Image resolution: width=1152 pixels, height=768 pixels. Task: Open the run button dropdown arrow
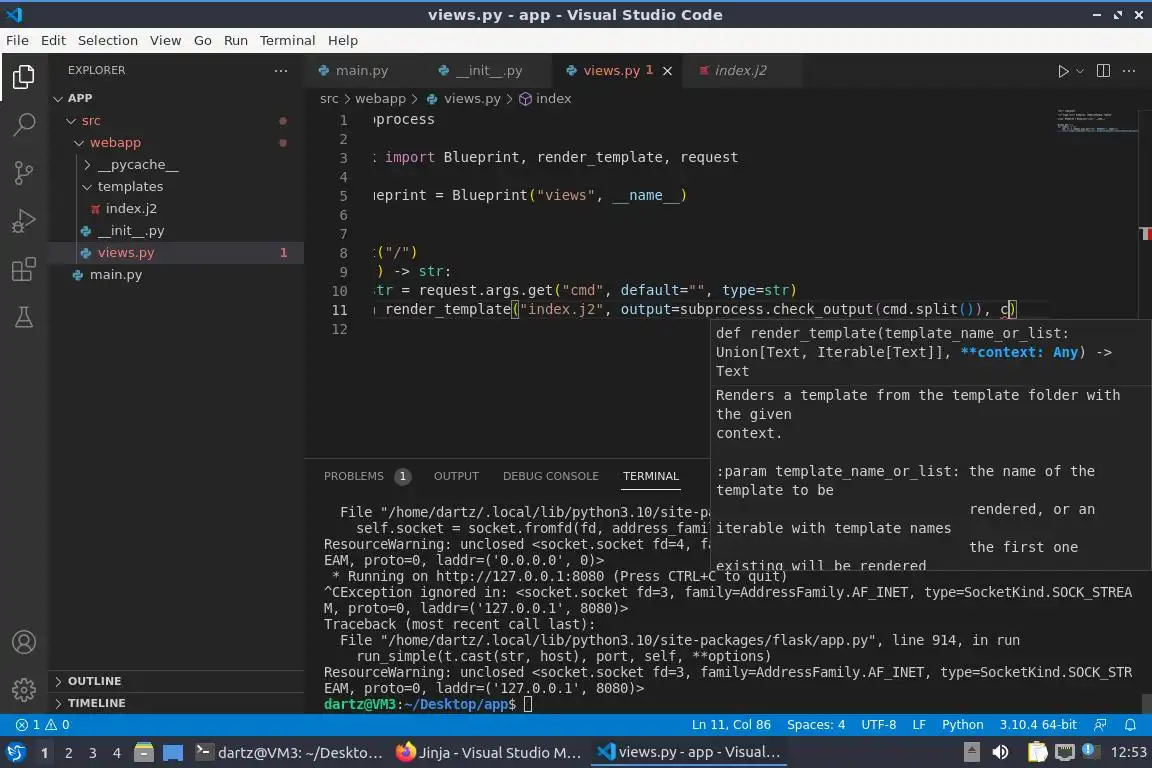click(1079, 71)
